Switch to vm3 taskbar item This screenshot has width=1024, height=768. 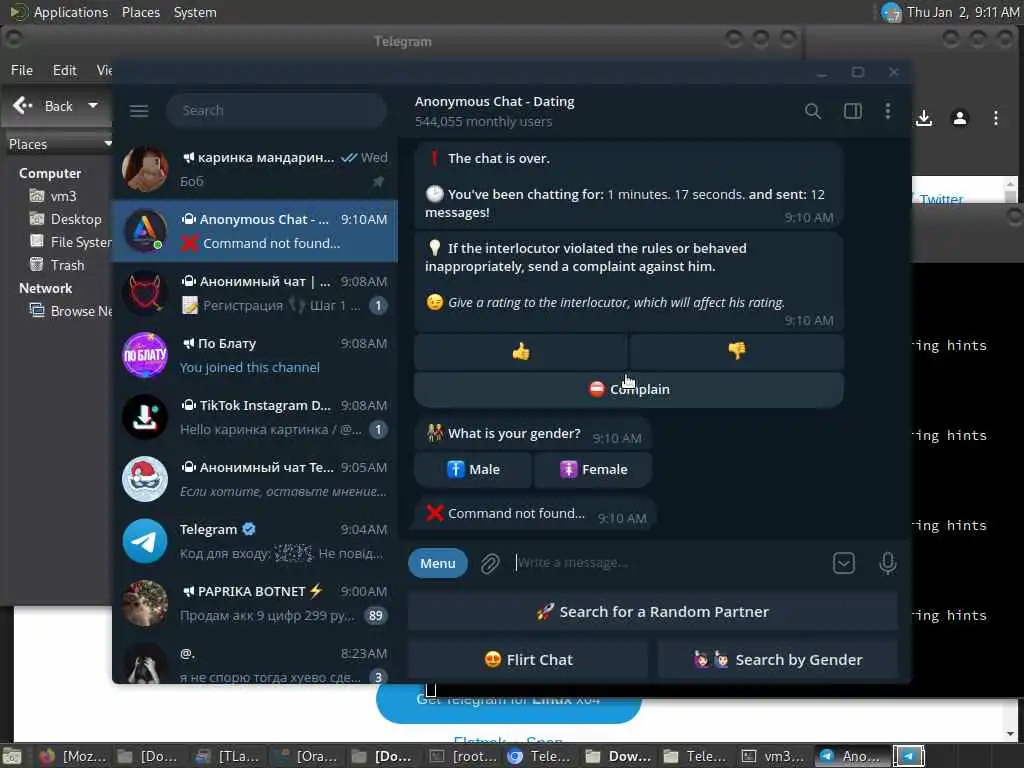(775, 756)
